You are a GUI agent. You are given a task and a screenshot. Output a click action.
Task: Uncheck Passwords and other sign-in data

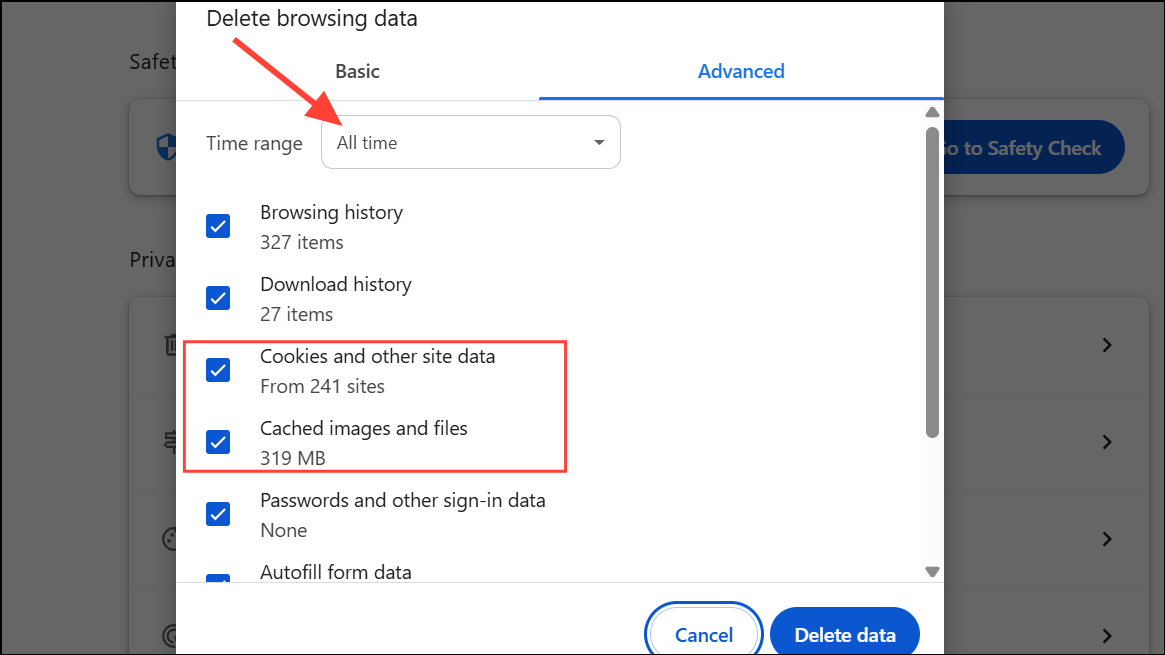218,514
